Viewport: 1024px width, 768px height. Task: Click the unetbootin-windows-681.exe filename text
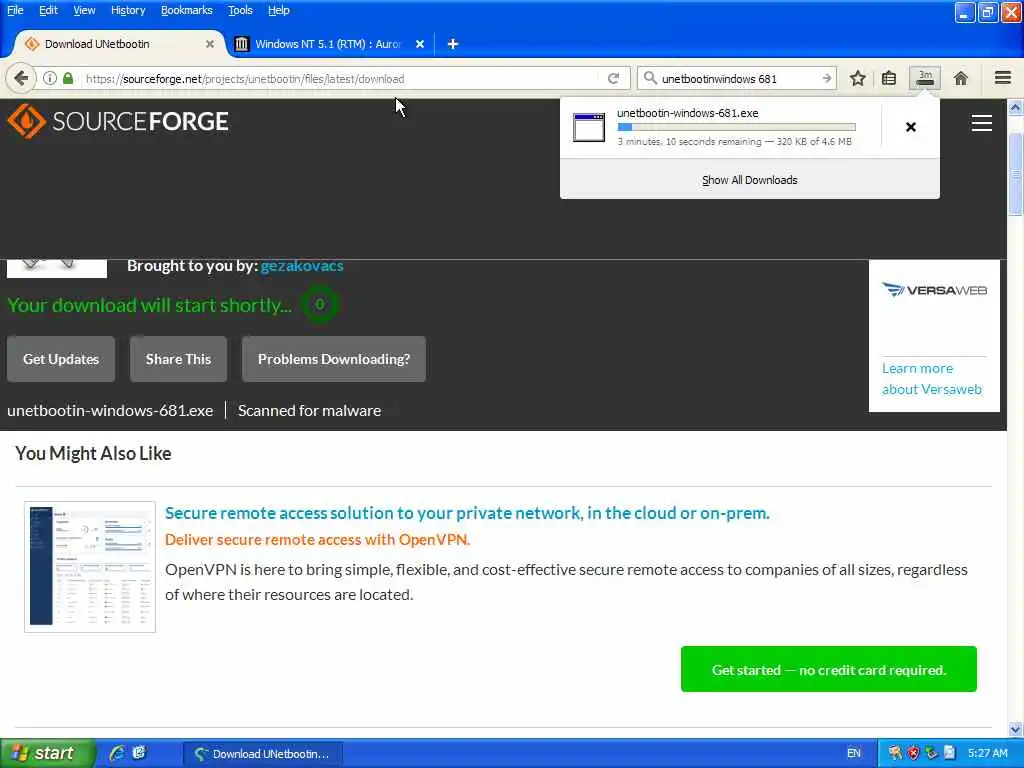110,411
